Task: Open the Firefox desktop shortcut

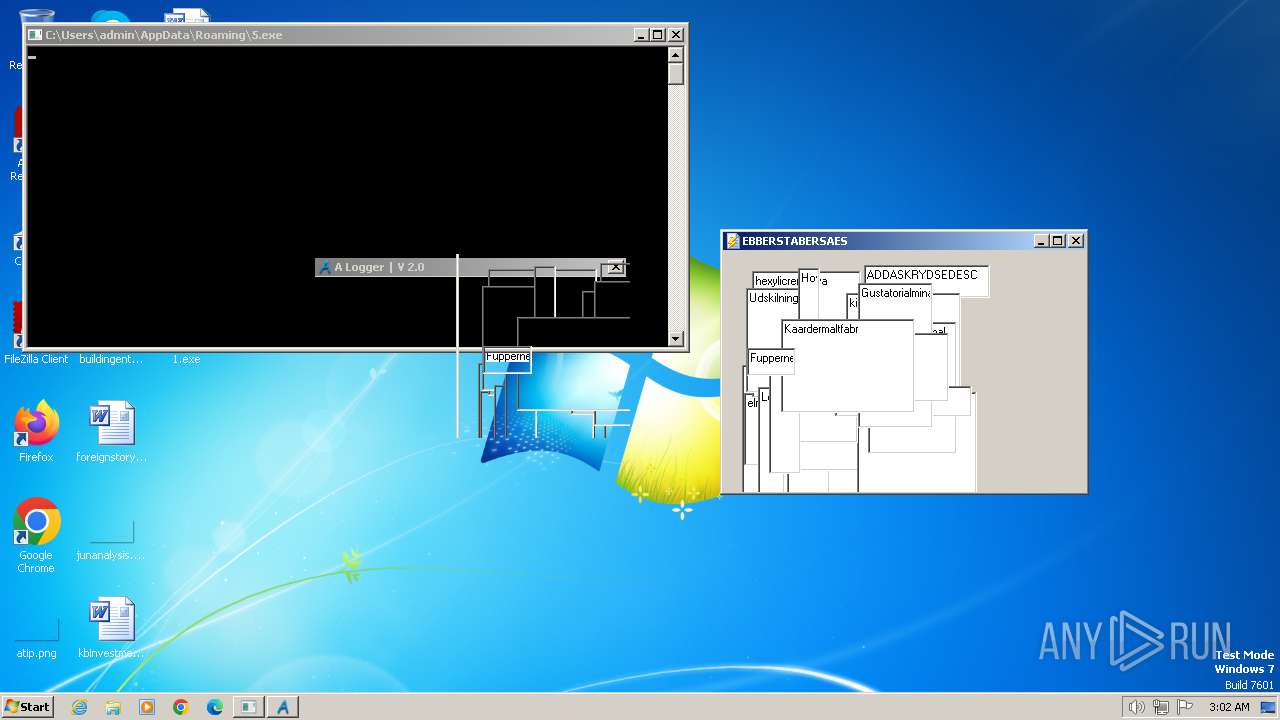Action: (36, 432)
